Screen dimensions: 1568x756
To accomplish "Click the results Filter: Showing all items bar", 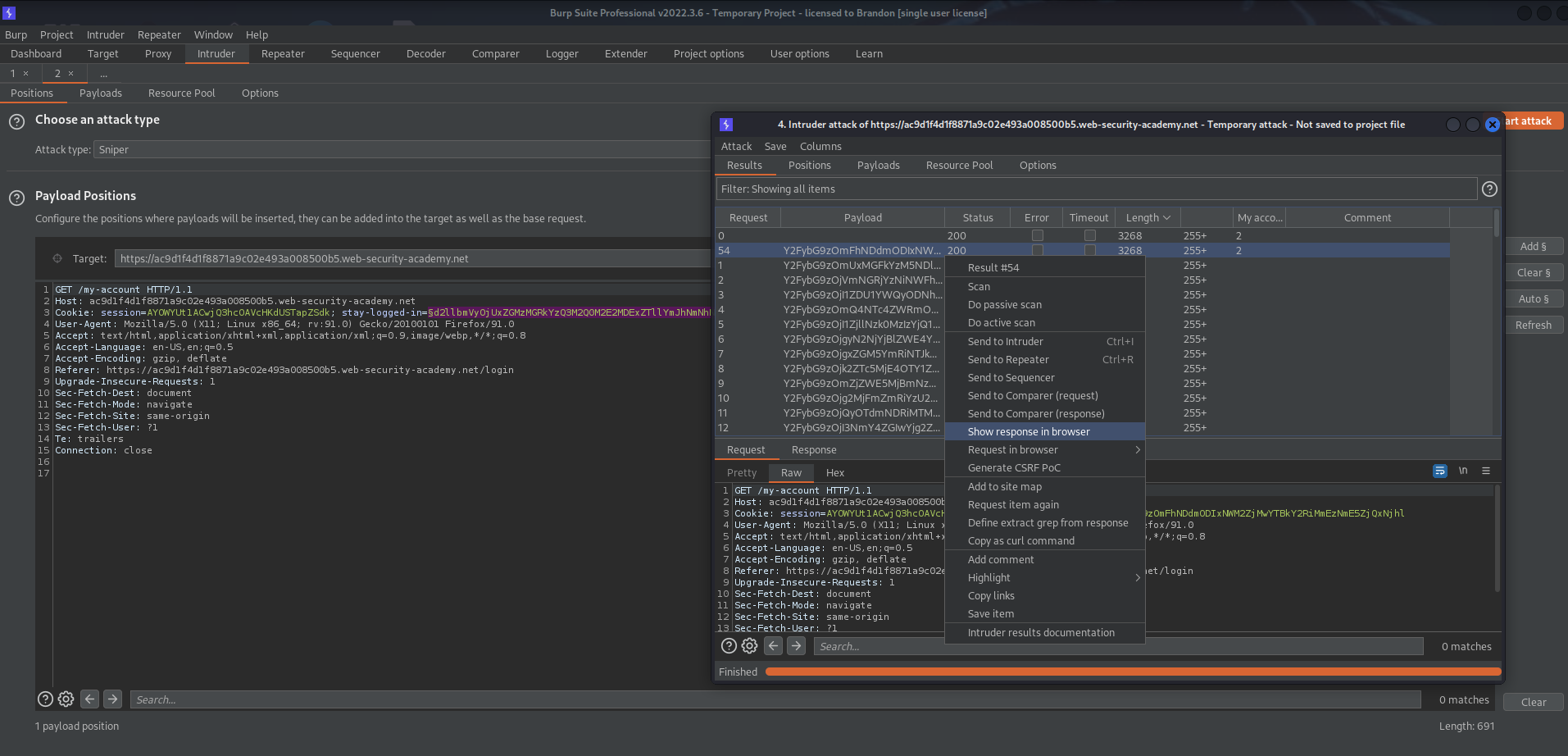I will click(1097, 189).
